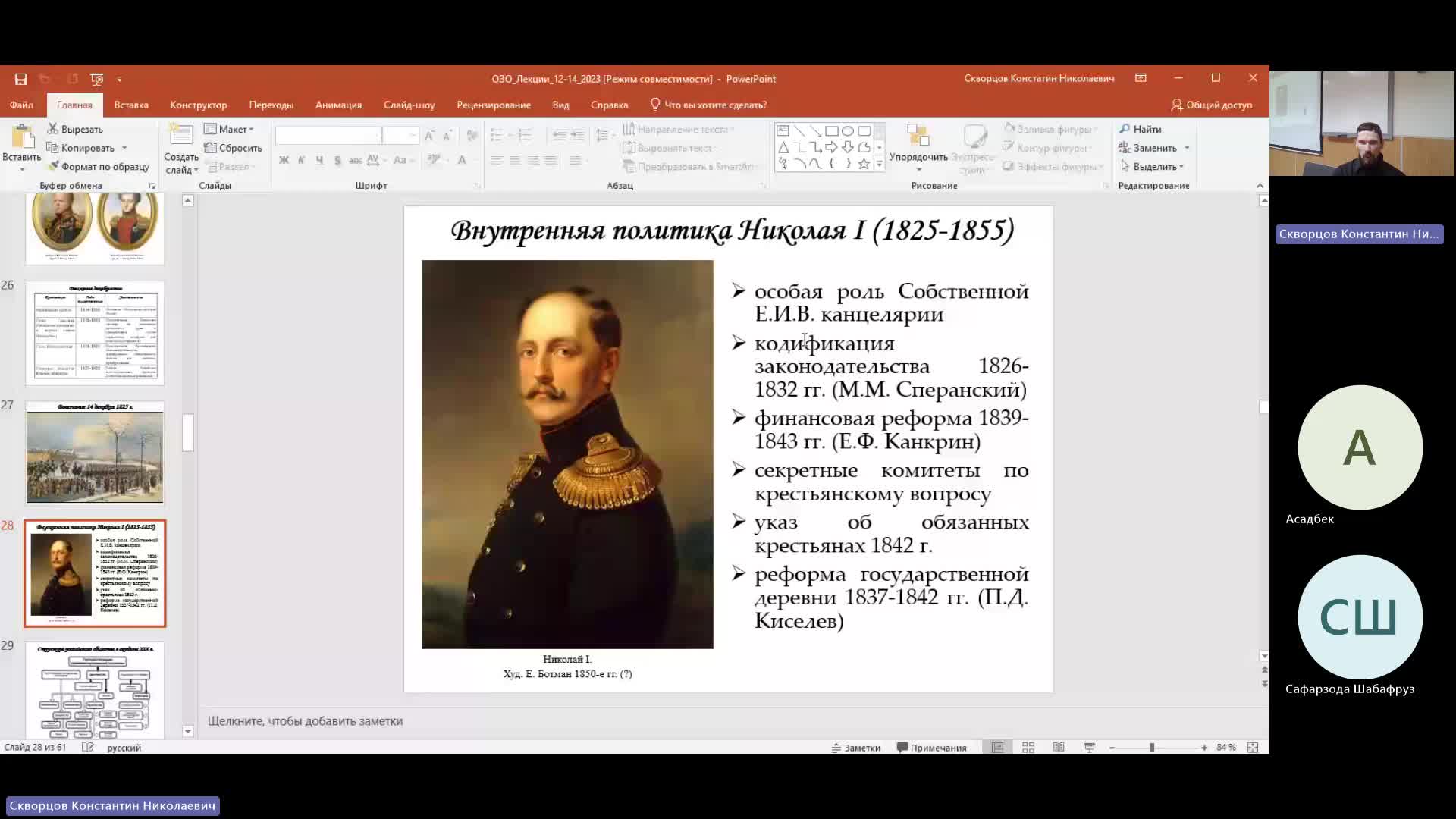This screenshot has height=819, width=1456.
Task: Start slideshow from status bar icon
Action: [x=1090, y=748]
